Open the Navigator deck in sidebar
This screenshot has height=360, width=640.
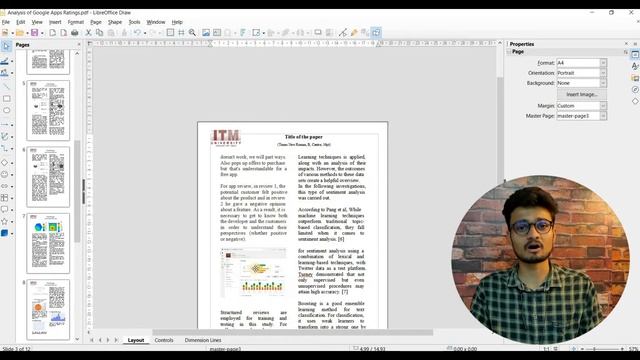click(635, 89)
